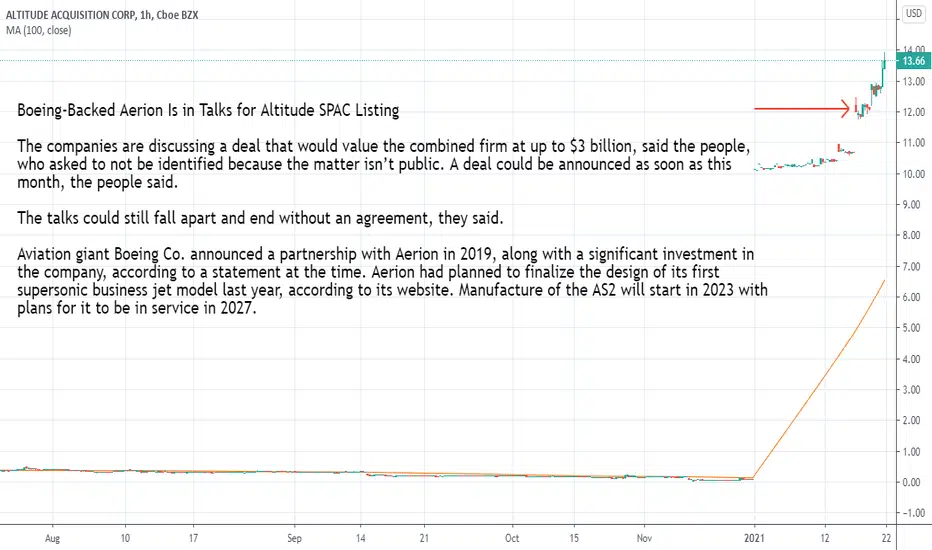Click the 7.00 level on price scale
Viewport: 932px width, 550px height.
point(914,266)
